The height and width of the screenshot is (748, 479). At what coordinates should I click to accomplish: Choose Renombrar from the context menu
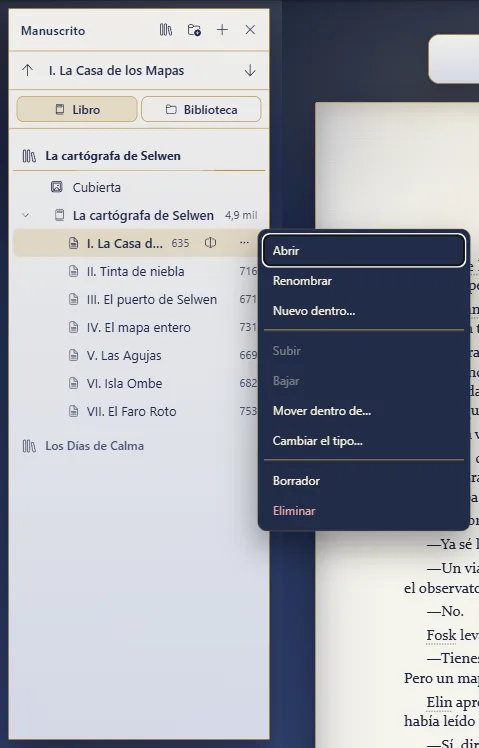point(364,280)
